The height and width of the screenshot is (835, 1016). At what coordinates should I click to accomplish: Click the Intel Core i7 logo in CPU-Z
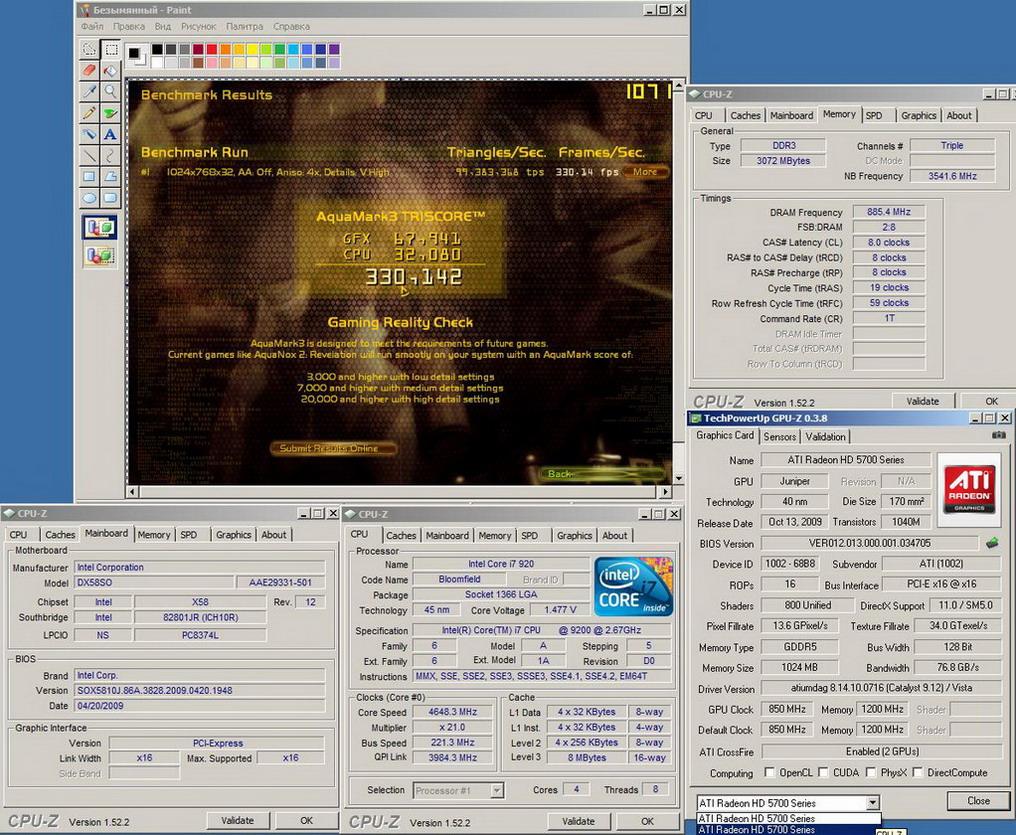point(633,586)
